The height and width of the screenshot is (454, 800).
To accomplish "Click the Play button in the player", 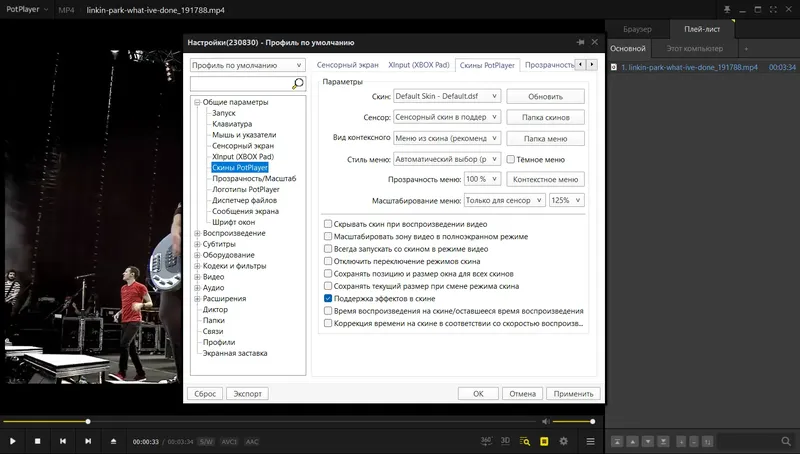I will (13, 441).
